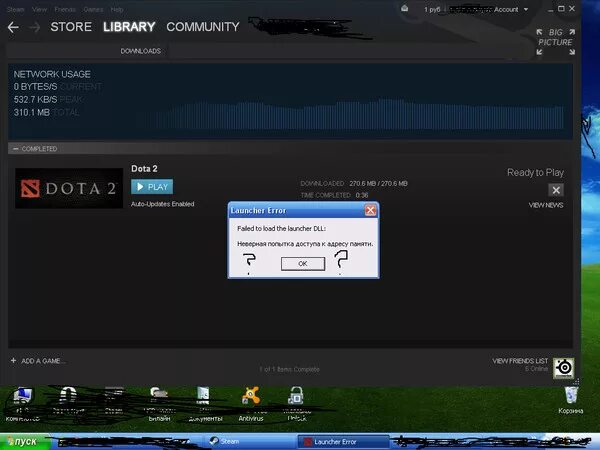
Task: Click OK in Launcher Error dialog
Action: click(x=303, y=264)
